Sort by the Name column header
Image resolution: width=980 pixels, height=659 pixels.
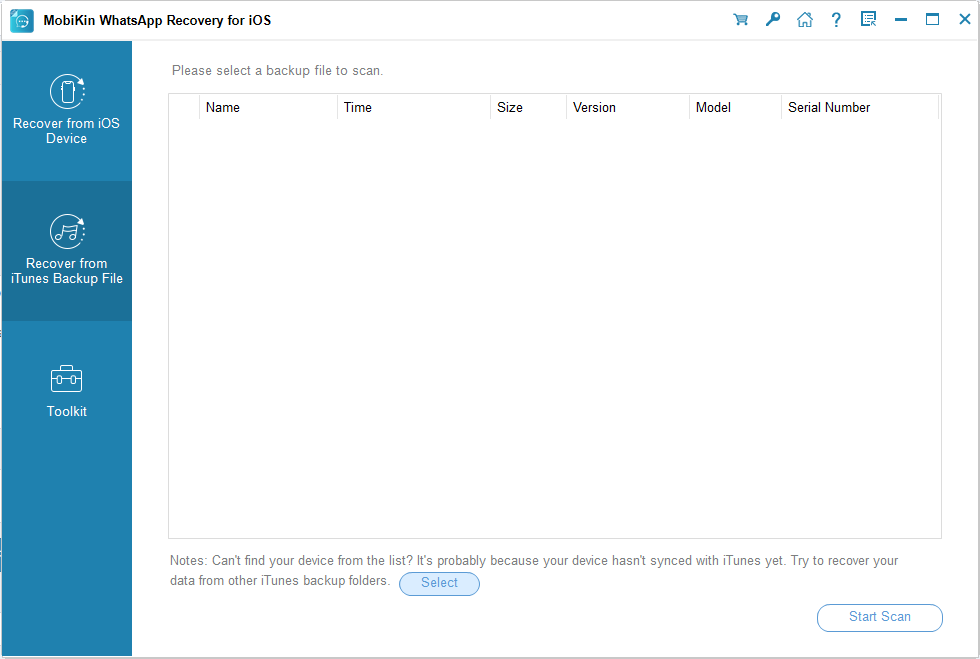click(268, 108)
